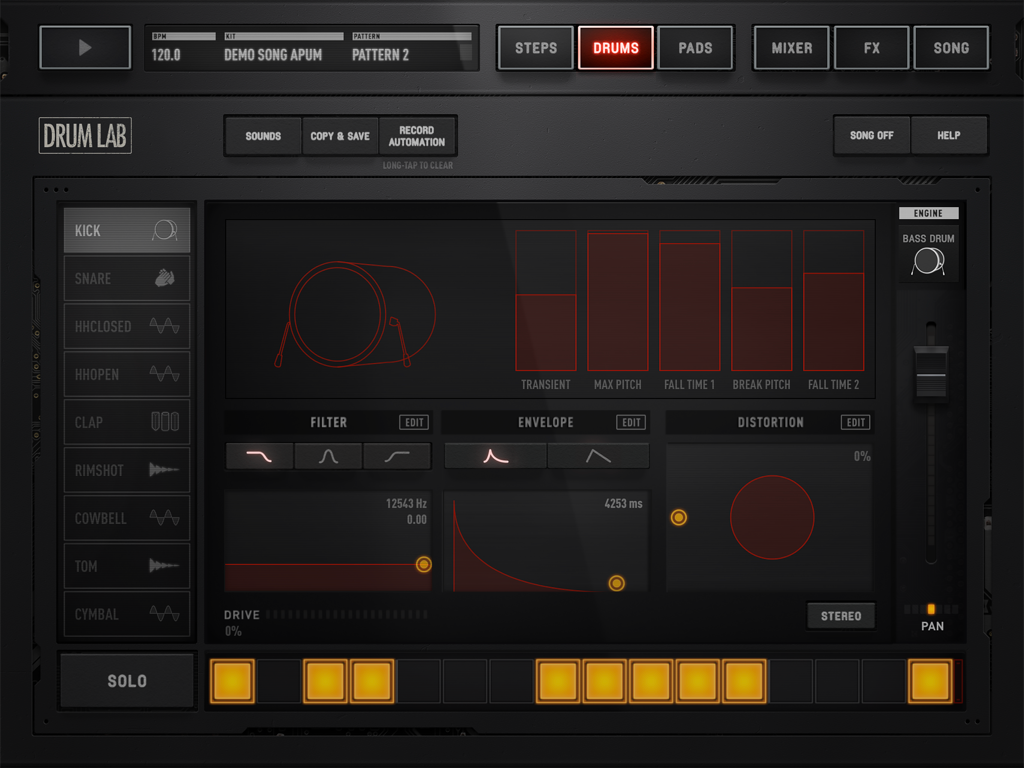This screenshot has width=1024, height=768.
Task: Open the SOUNDS browser
Action: coord(262,135)
